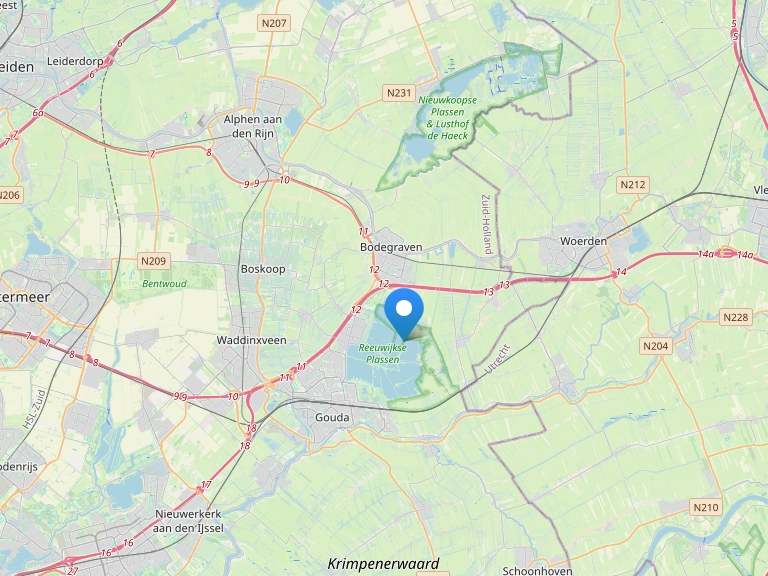
Task: Click the Nieuwerkerk aan den IJssel label
Action: pyautogui.click(x=188, y=521)
